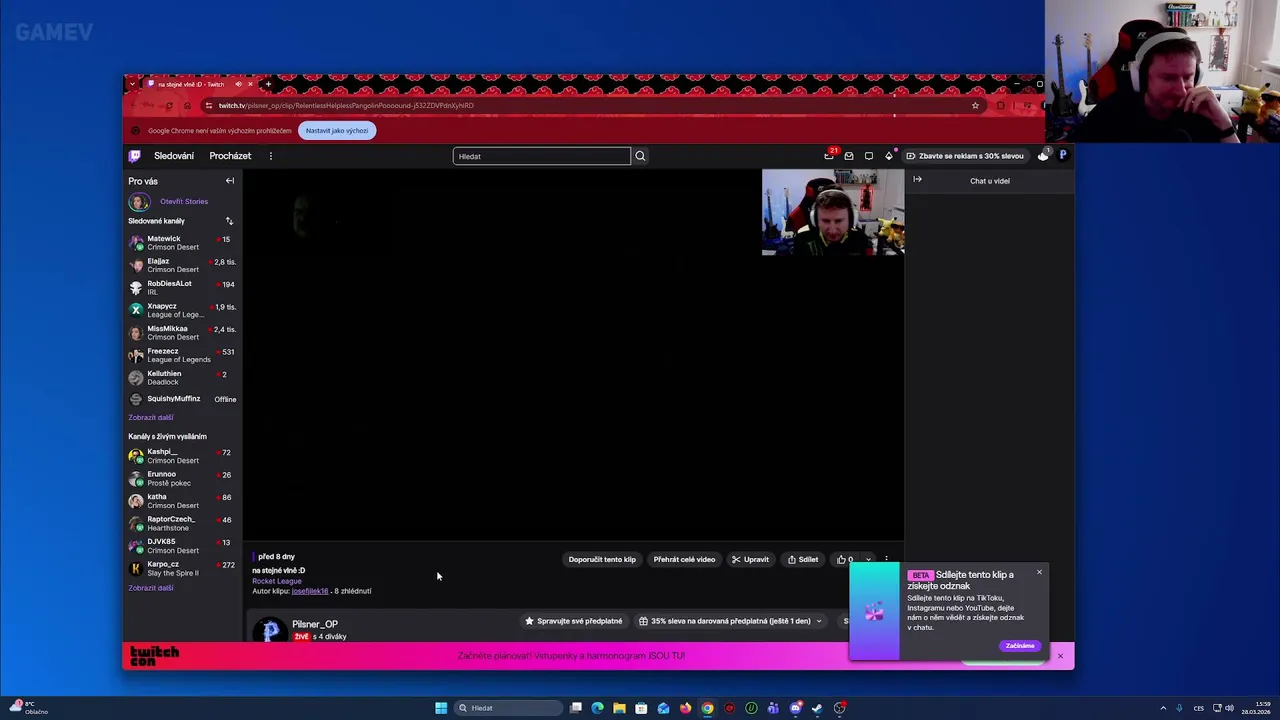Click Přehrát celé video button
The image size is (1280, 720).
684,560
